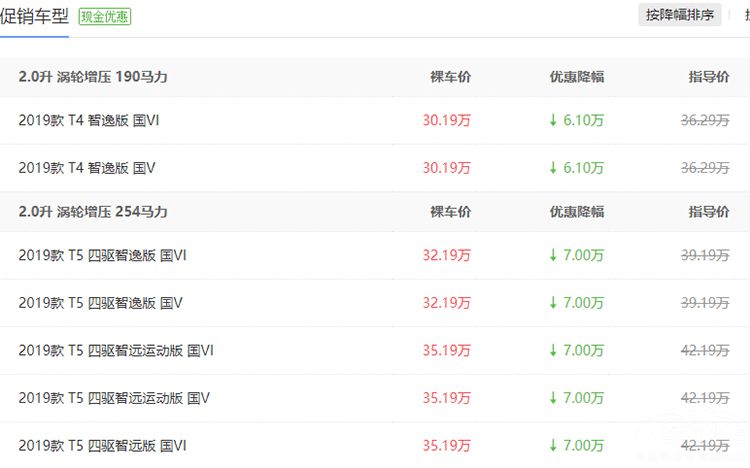Click 36.29万 guide price in T4 智逸版 国V row
The height and width of the screenshot is (468, 750).
(x=705, y=168)
